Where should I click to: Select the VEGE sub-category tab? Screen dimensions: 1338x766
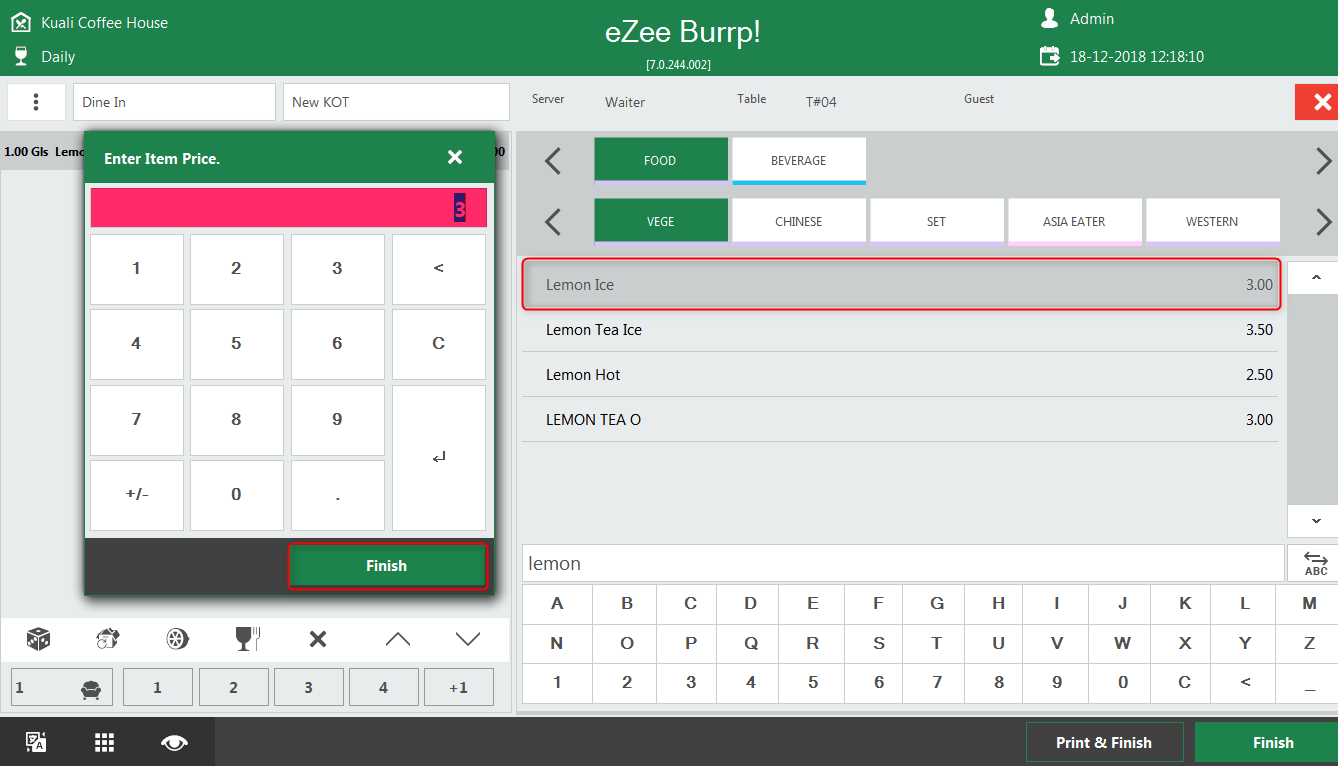pyautogui.click(x=660, y=221)
